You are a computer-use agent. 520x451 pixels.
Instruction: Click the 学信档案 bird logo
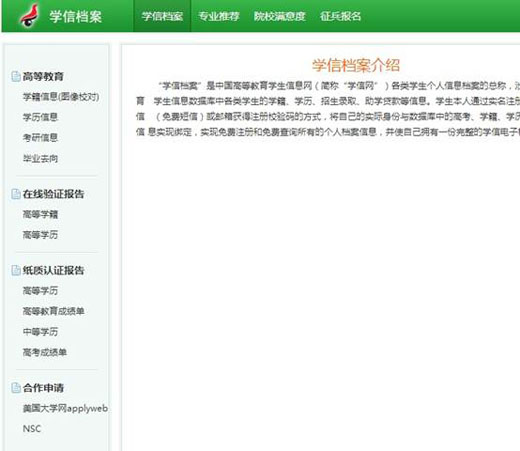click(29, 16)
